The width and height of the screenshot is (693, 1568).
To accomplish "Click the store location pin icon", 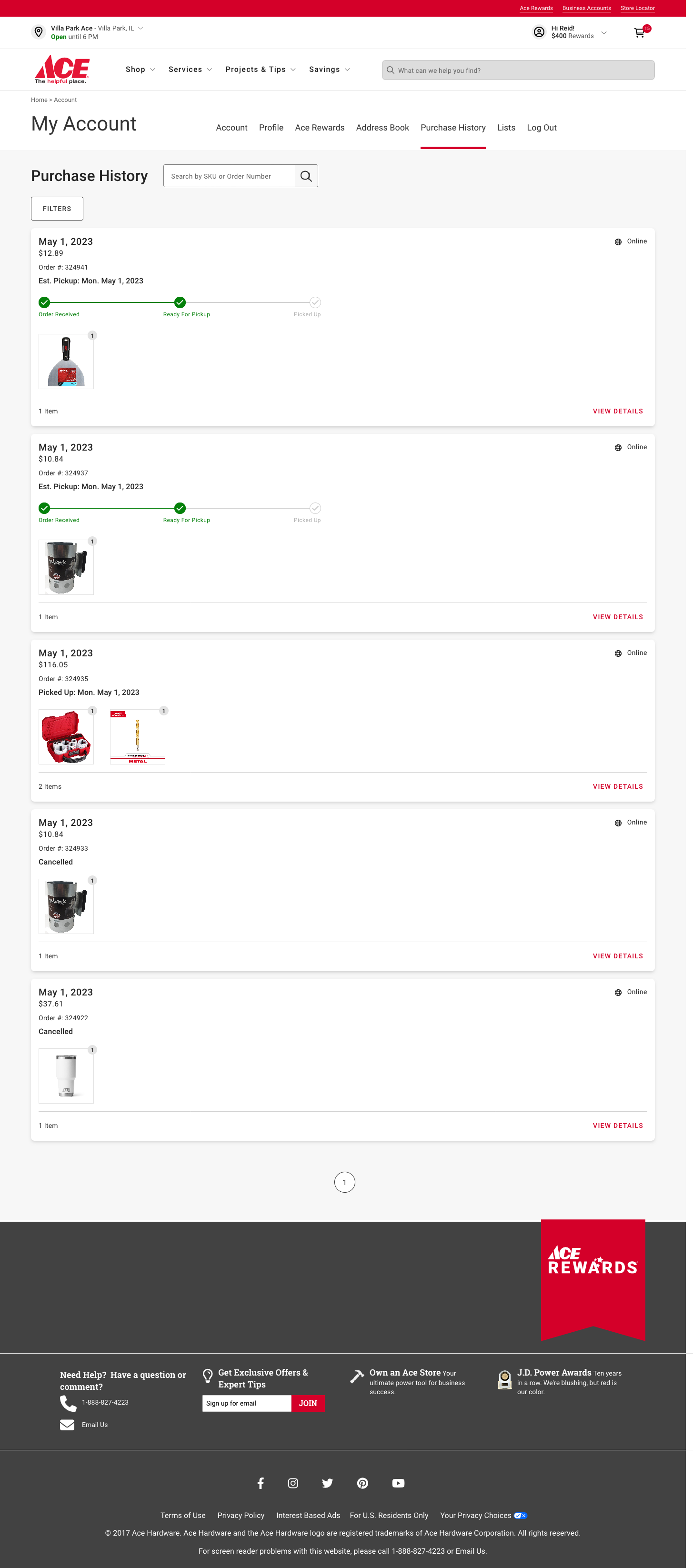I will [x=39, y=32].
